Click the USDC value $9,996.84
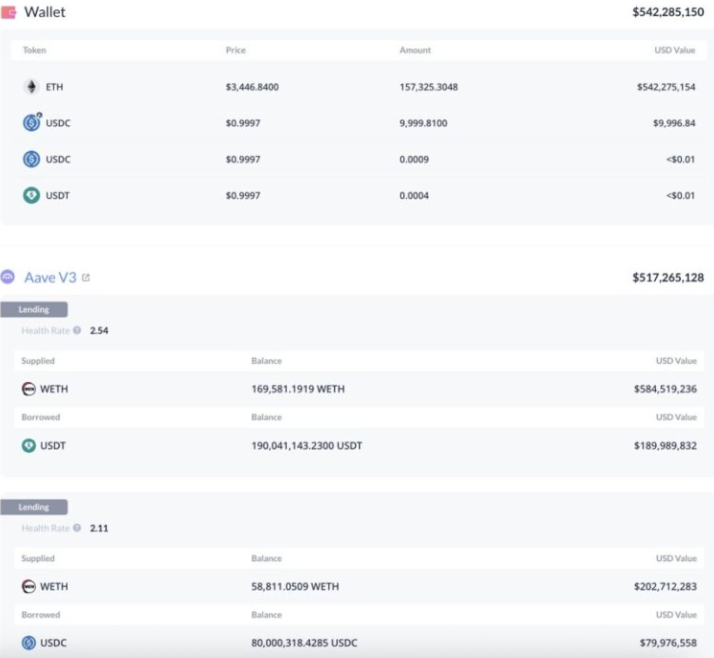The height and width of the screenshot is (658, 714). click(x=674, y=123)
